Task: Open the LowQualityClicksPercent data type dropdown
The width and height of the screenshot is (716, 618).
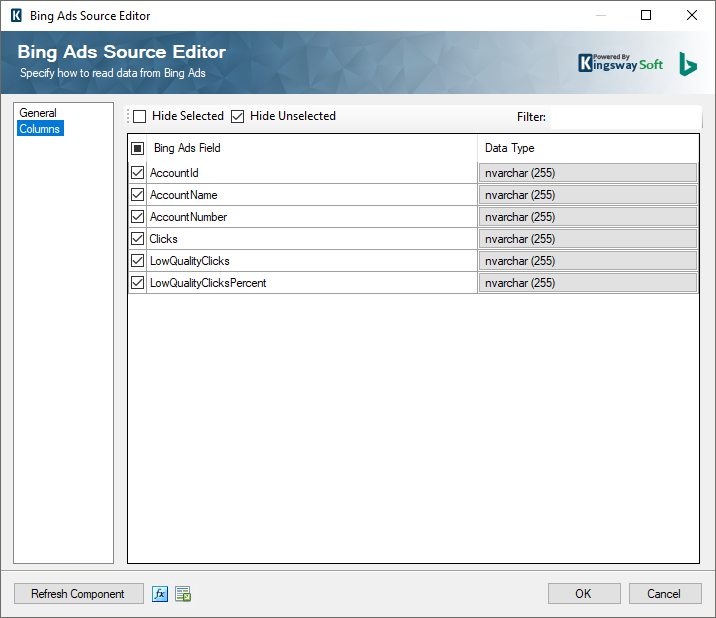Action: coord(588,283)
